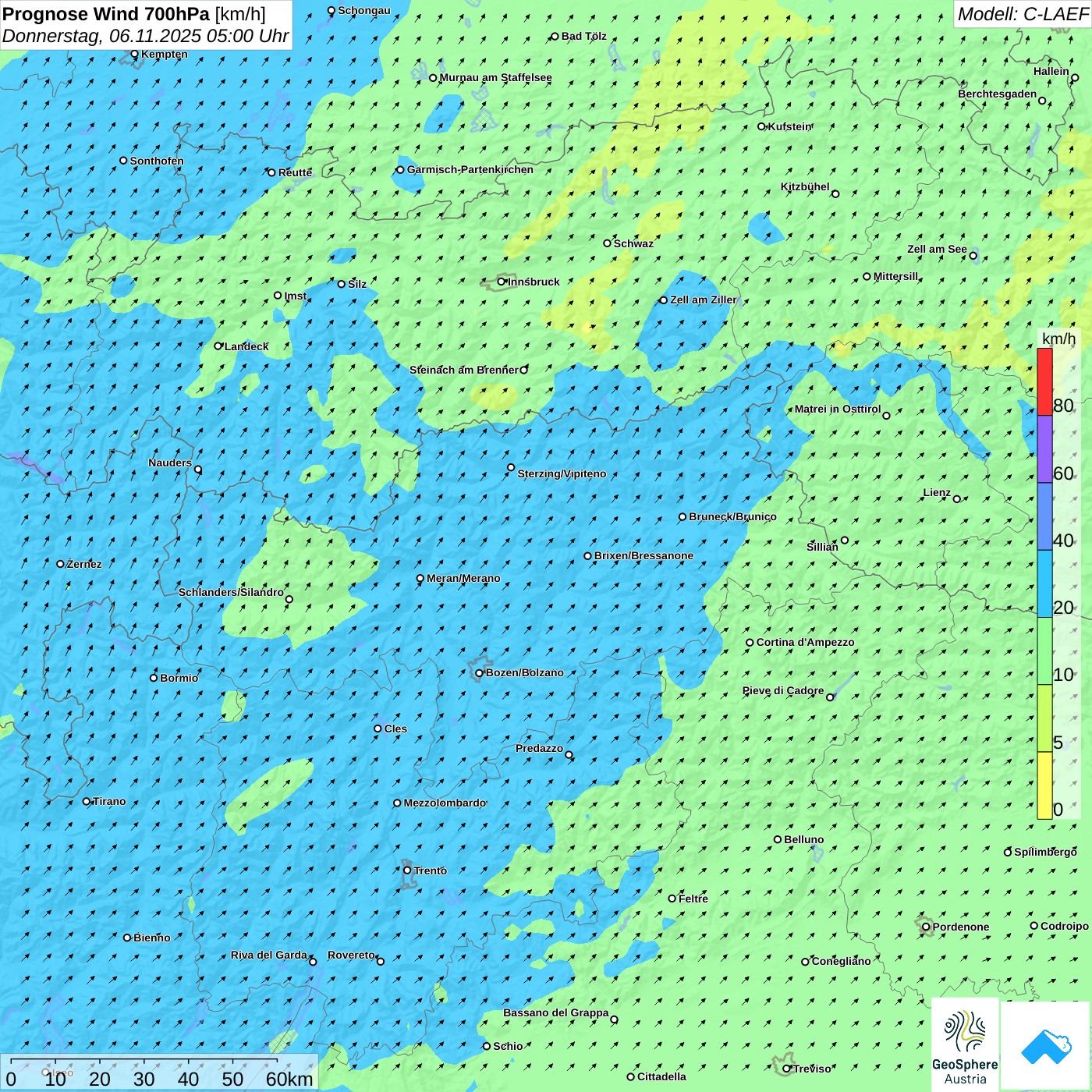Screen dimensions: 1092x1092
Task: Click the Meran/Merano city label
Action: pyautogui.click(x=463, y=579)
